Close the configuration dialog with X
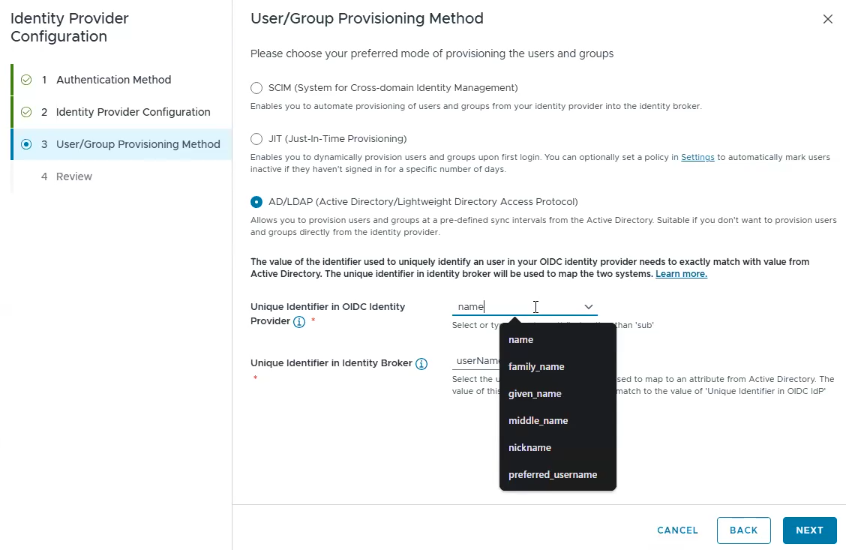 coord(828,19)
